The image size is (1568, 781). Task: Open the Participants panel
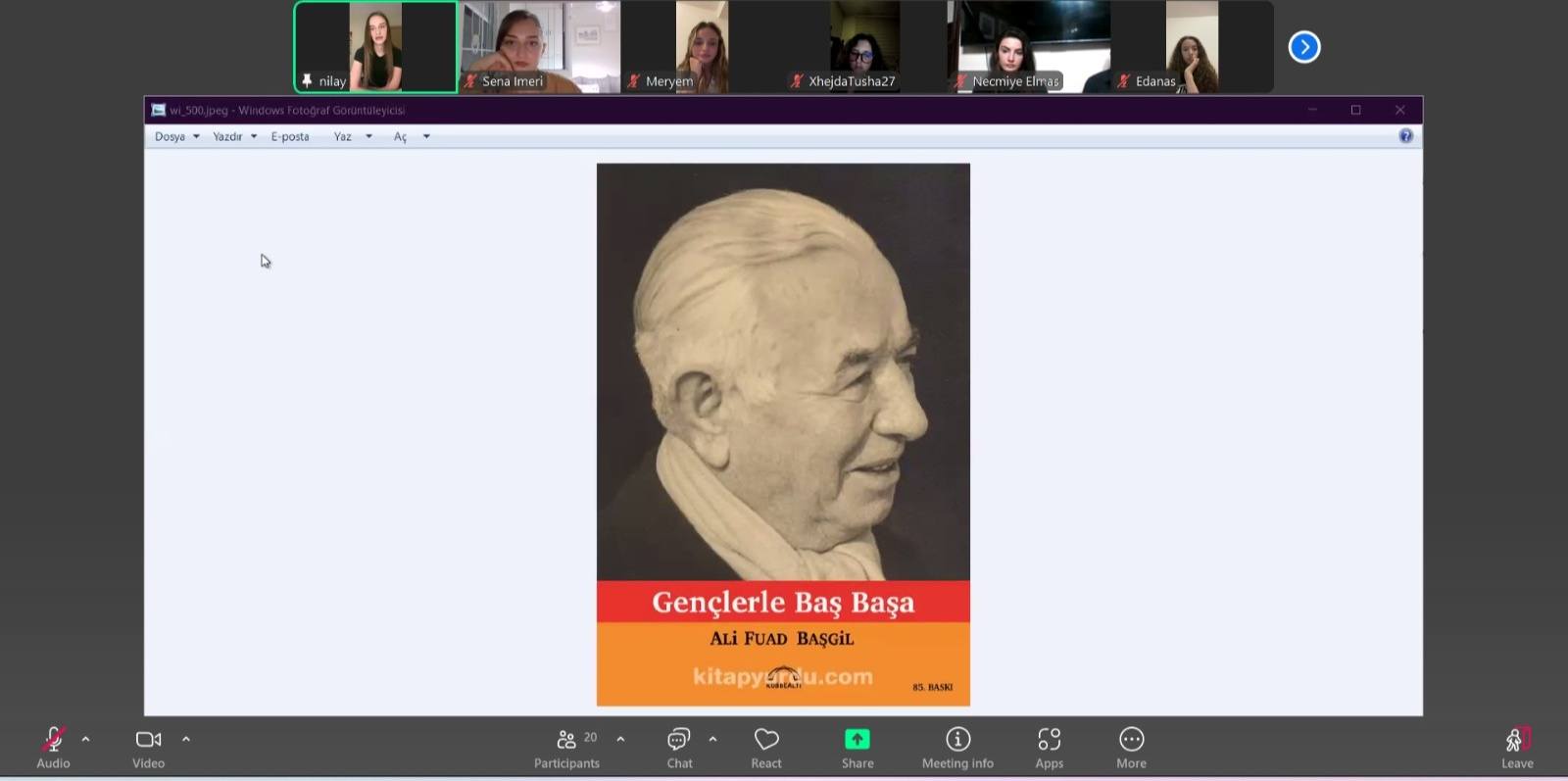point(566,749)
